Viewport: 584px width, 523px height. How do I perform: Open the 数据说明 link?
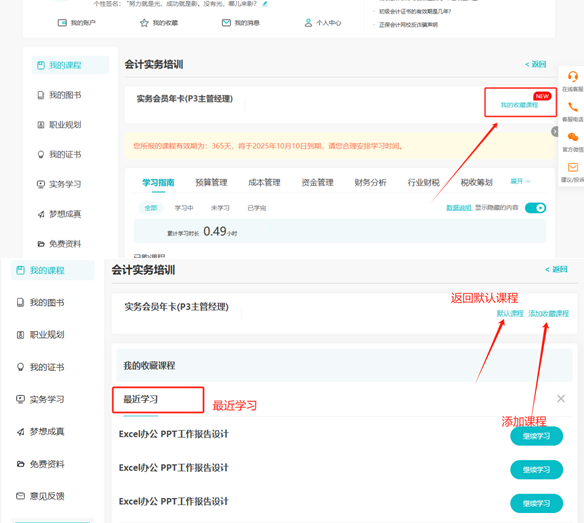459,208
